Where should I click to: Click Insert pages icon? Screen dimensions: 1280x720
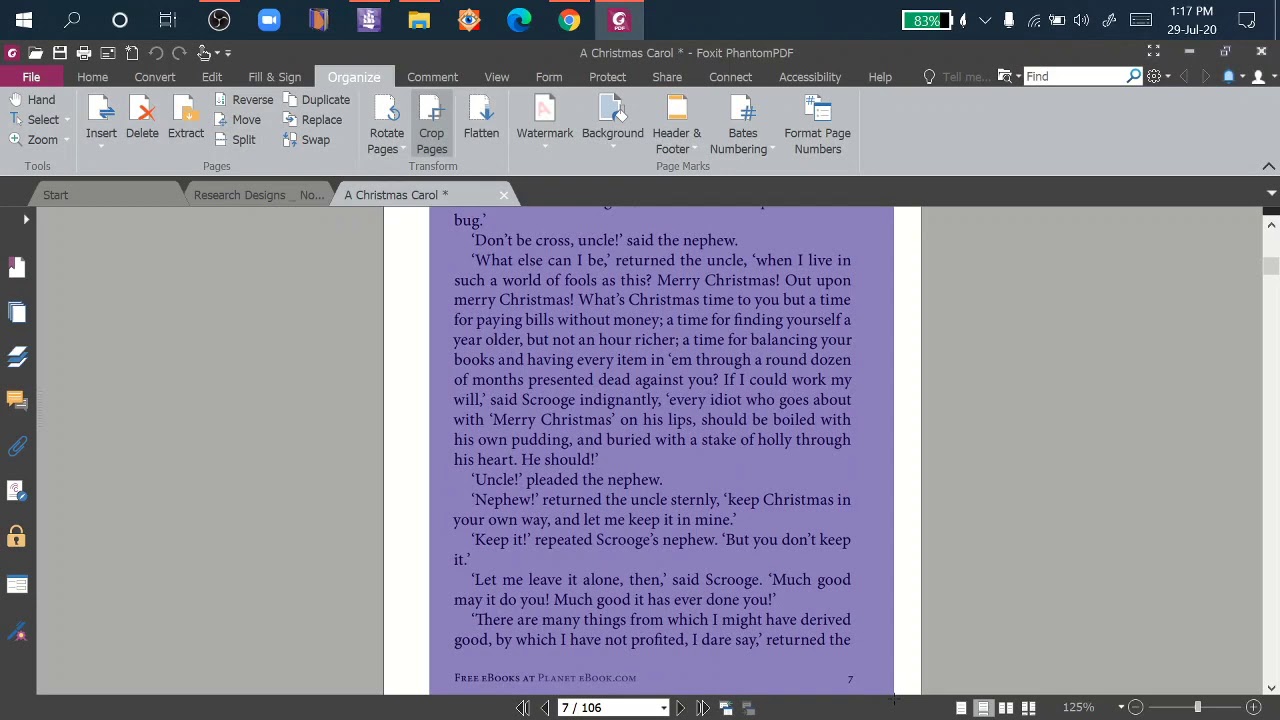pyautogui.click(x=101, y=117)
